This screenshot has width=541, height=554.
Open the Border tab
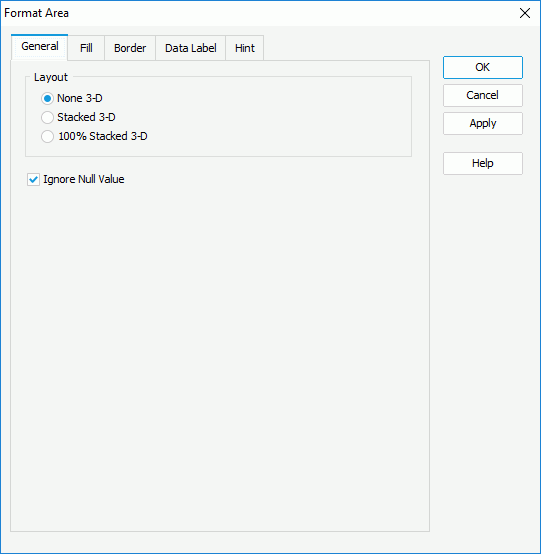130,48
